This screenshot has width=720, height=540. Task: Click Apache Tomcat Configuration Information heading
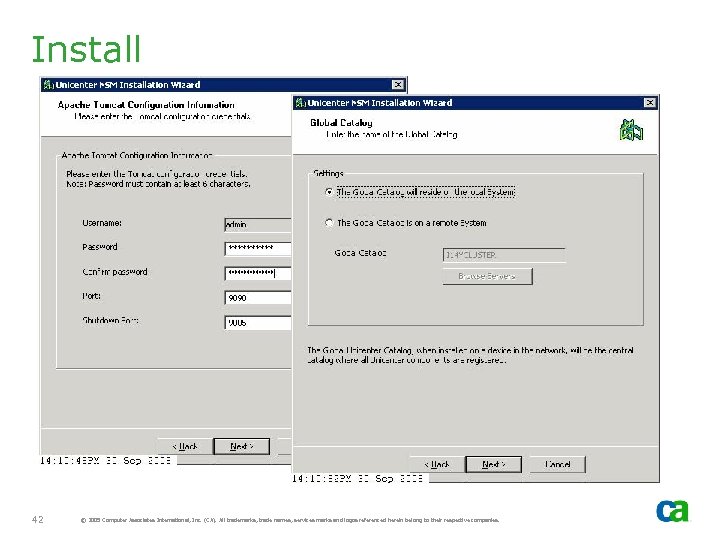coord(146,105)
